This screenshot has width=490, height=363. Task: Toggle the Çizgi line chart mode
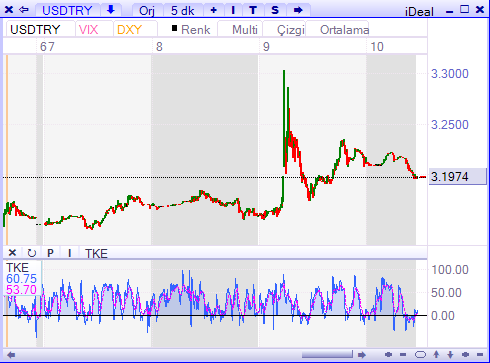pyautogui.click(x=291, y=30)
